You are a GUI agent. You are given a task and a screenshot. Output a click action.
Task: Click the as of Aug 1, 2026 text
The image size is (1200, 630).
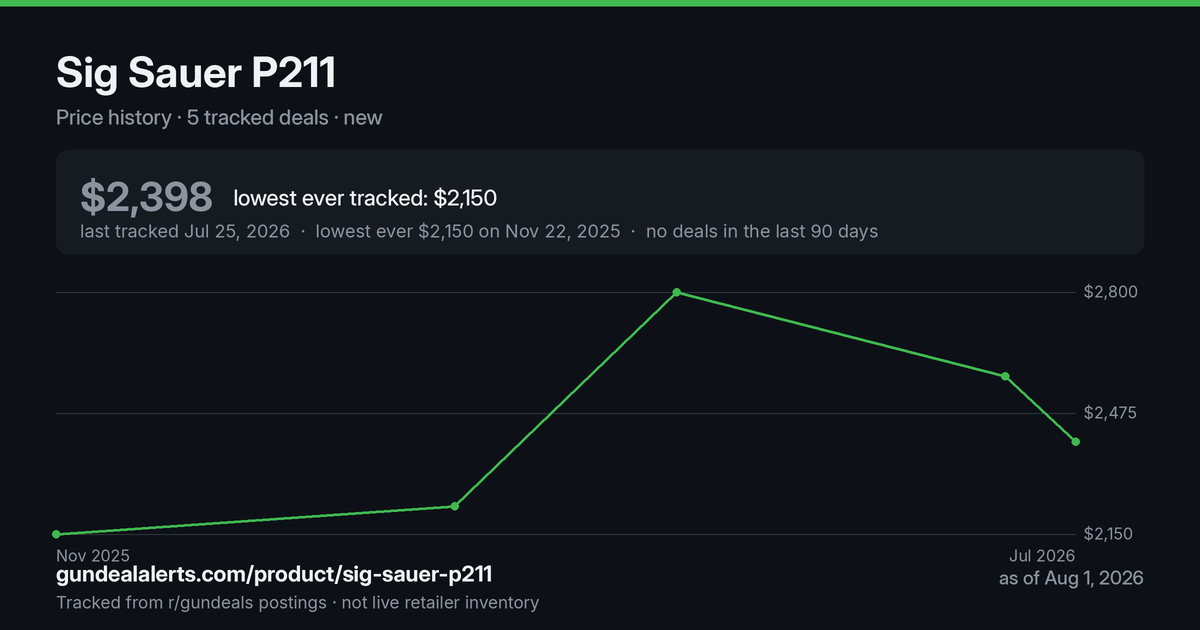pos(1071,578)
